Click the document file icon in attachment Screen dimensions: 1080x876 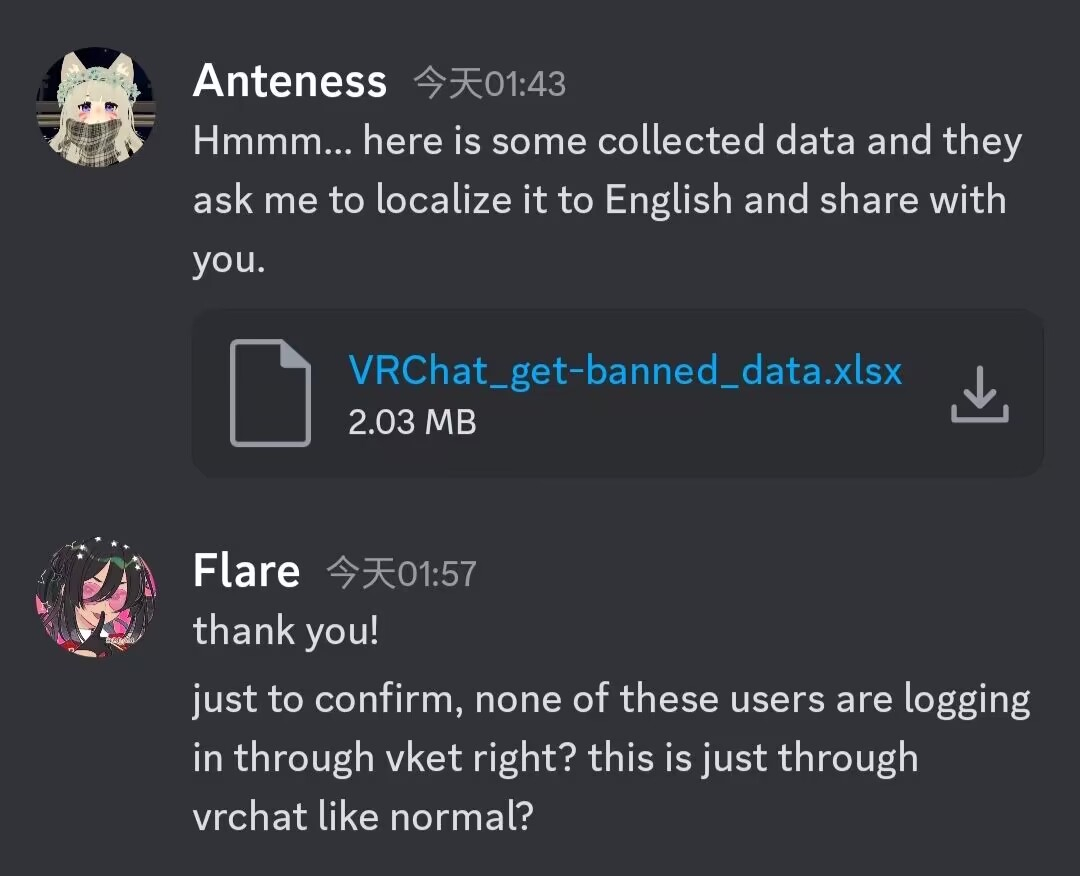click(270, 393)
